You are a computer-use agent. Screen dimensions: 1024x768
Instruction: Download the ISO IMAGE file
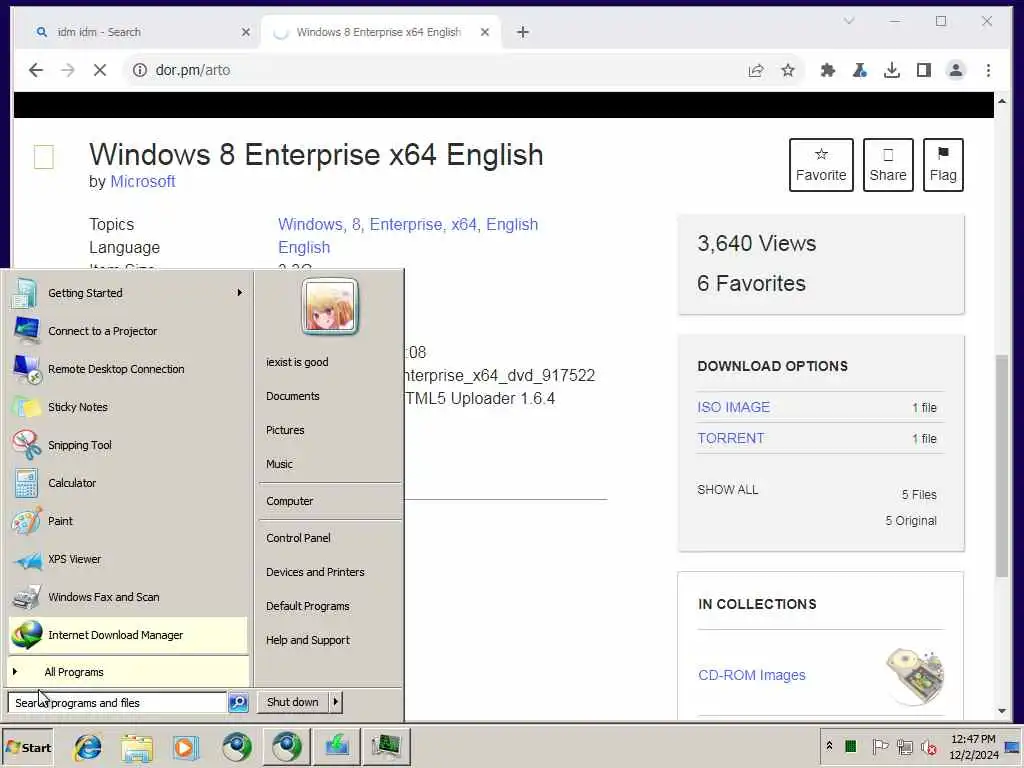point(733,407)
